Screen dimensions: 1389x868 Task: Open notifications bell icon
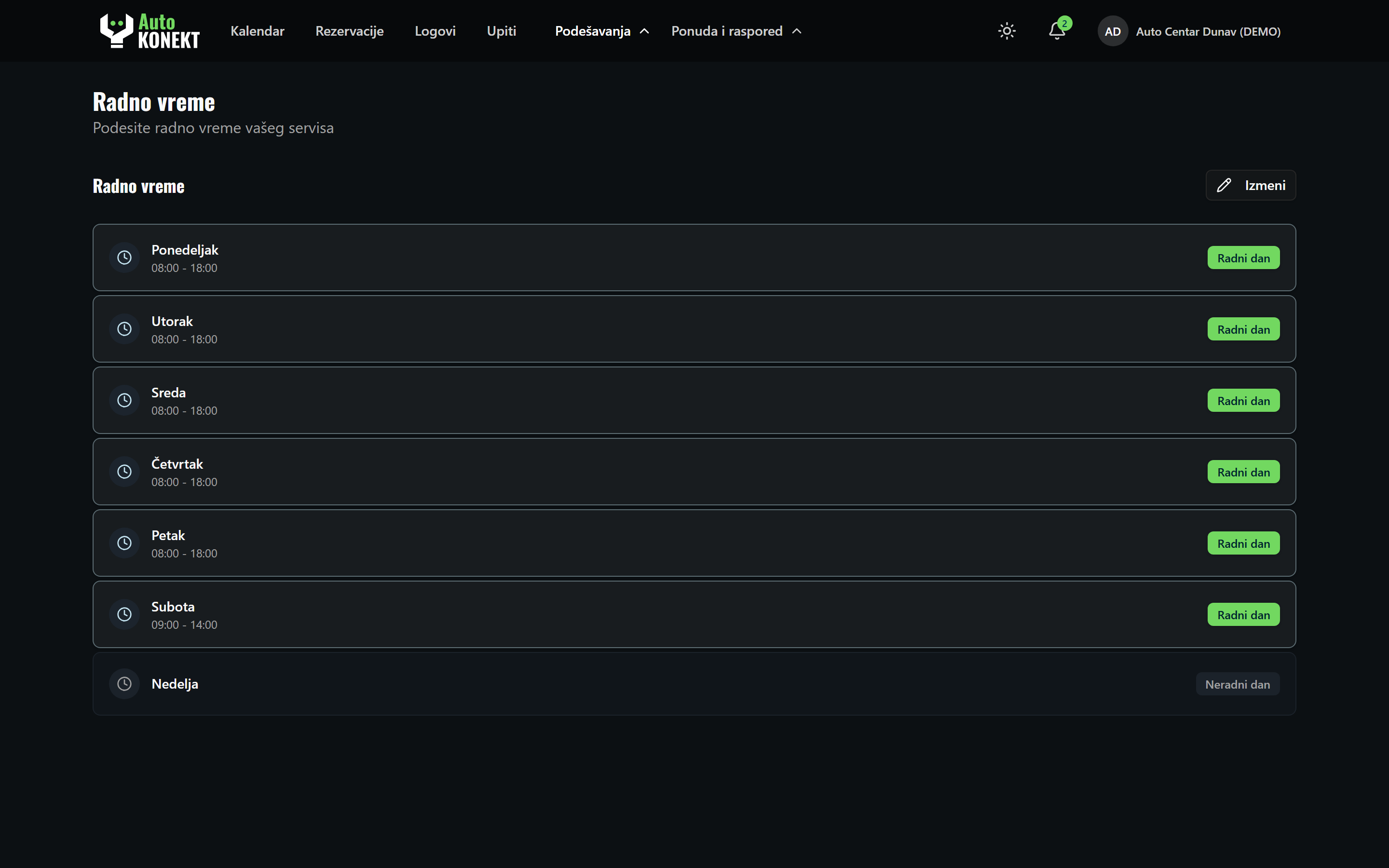(1057, 31)
